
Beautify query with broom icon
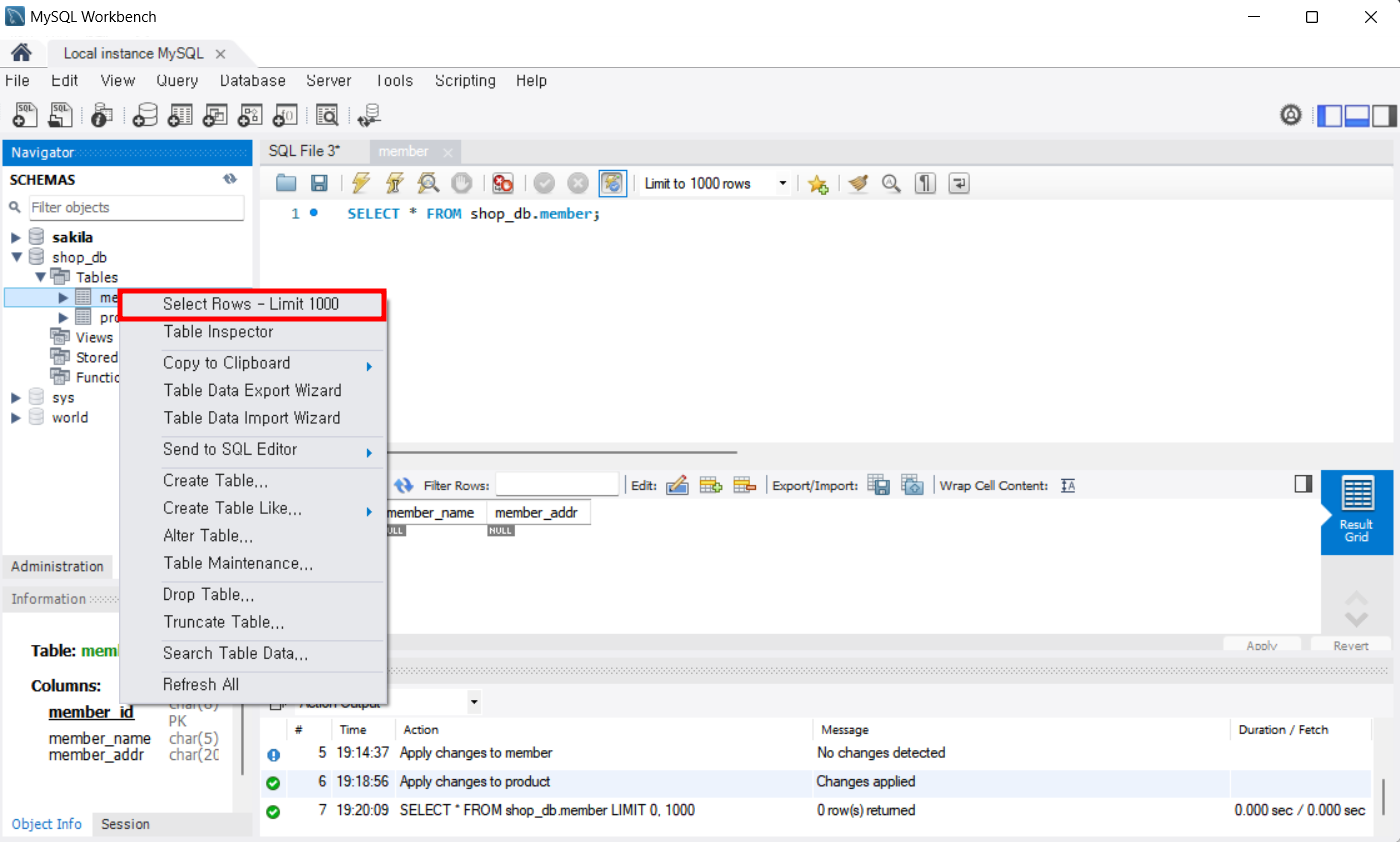click(x=858, y=183)
